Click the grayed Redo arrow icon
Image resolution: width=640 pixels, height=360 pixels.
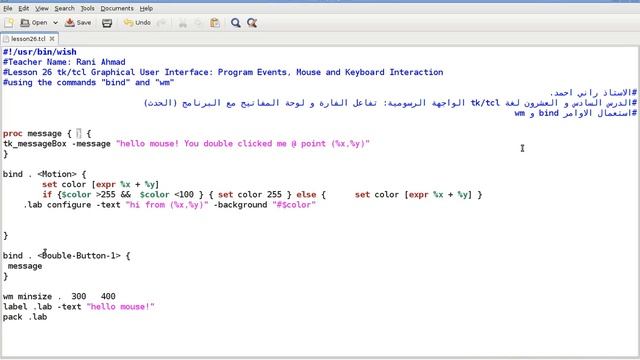[x=162, y=23]
